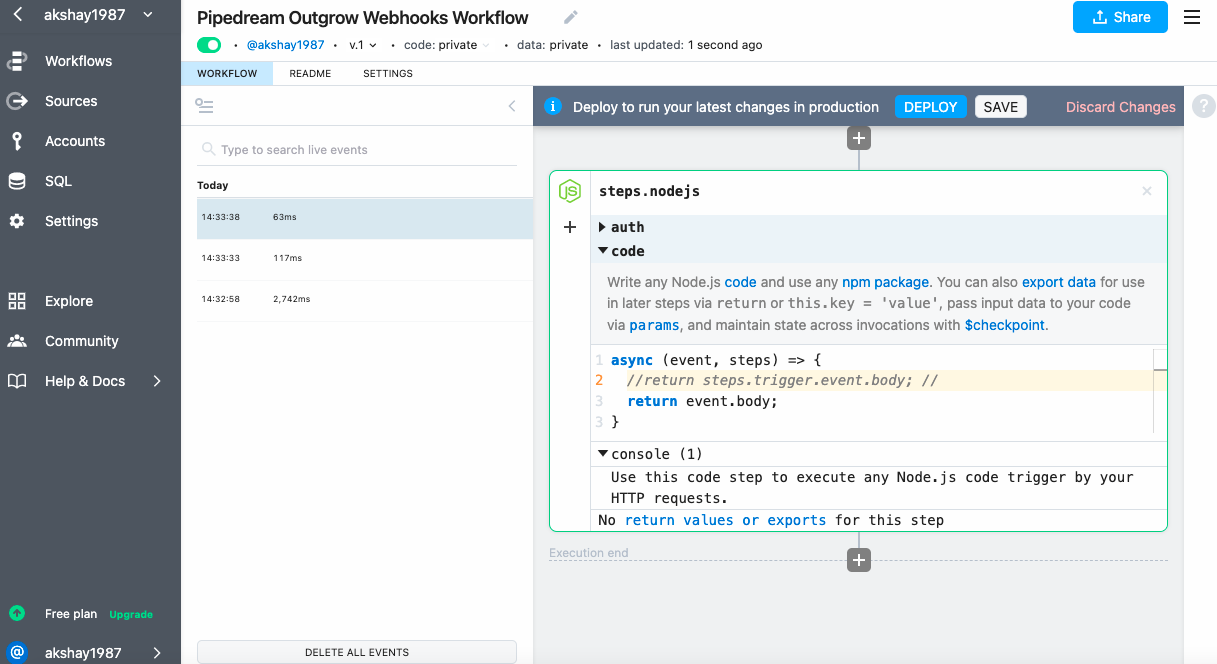
Task: Click the help question mark icon
Action: [1203, 106]
